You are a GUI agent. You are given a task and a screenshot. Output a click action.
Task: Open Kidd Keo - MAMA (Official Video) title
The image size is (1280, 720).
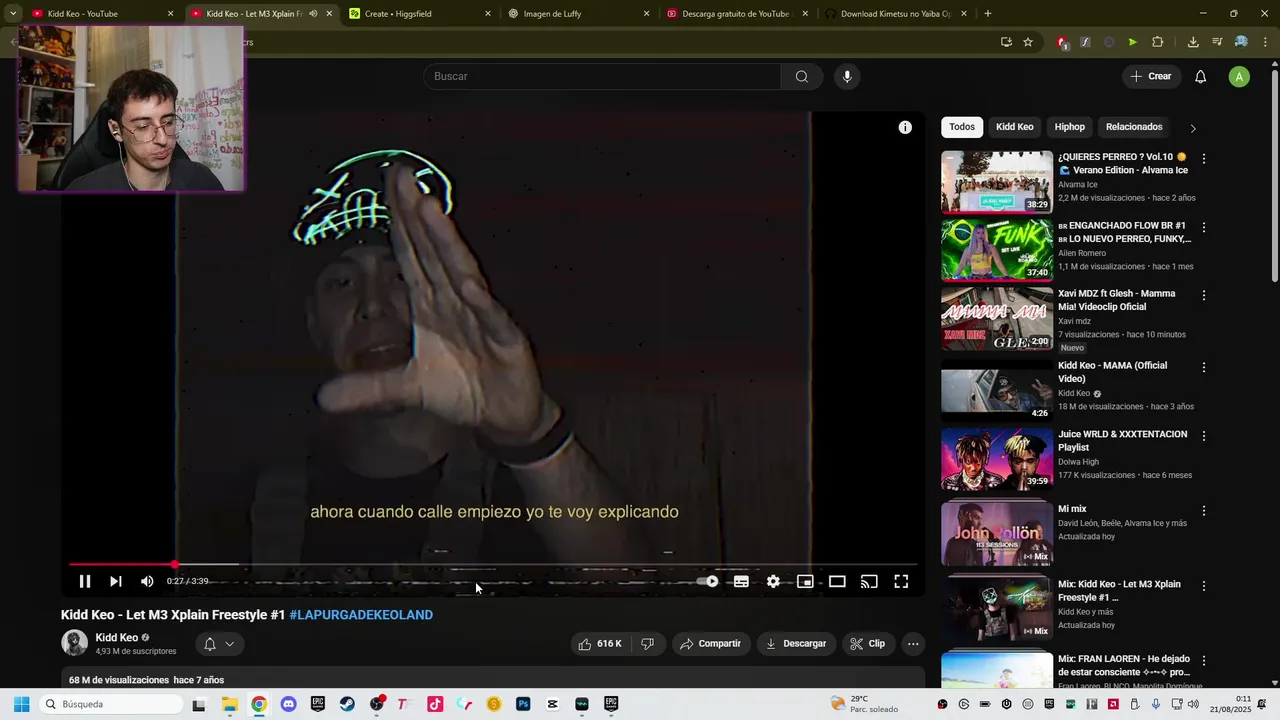1112,372
